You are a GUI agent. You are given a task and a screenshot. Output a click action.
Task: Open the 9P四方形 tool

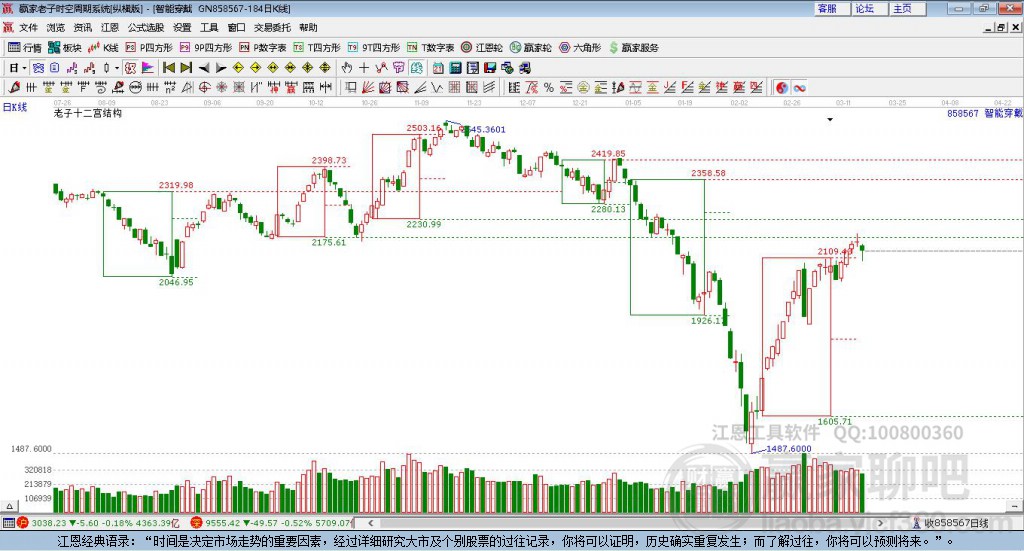pos(206,48)
